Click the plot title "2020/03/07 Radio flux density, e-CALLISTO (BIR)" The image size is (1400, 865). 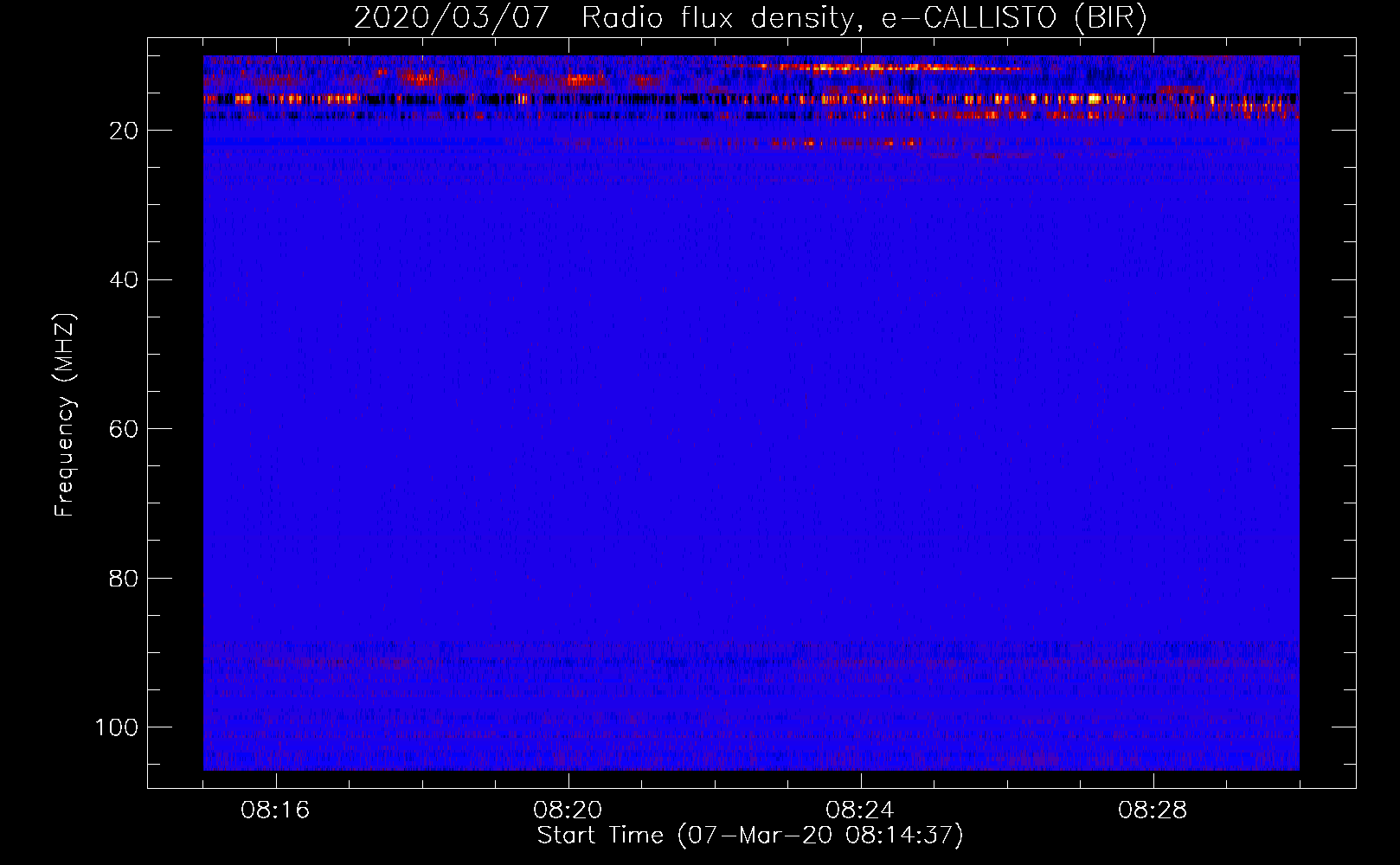750,18
